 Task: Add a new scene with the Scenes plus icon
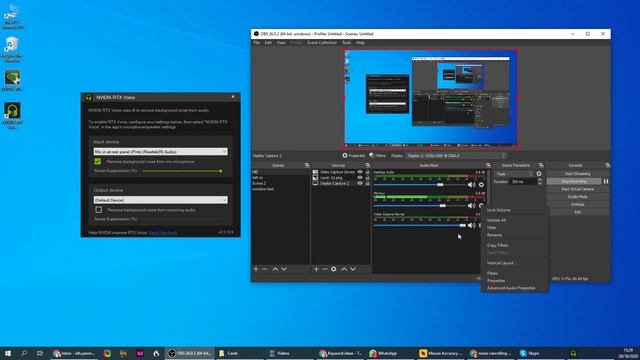pos(256,269)
